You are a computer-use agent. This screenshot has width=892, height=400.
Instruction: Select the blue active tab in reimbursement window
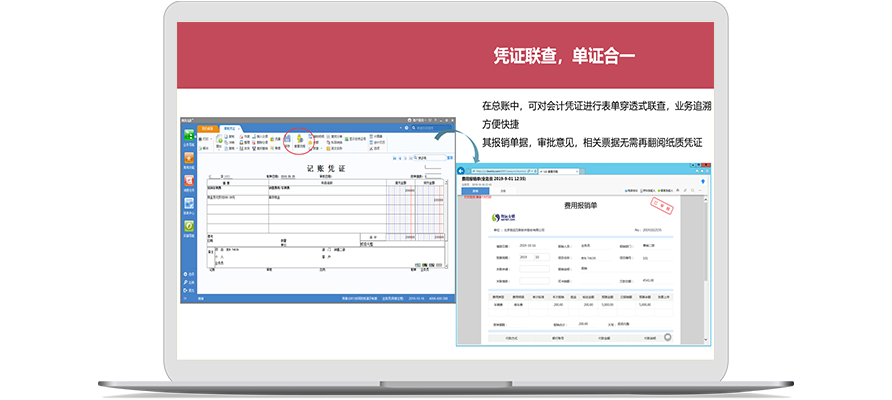click(476, 189)
